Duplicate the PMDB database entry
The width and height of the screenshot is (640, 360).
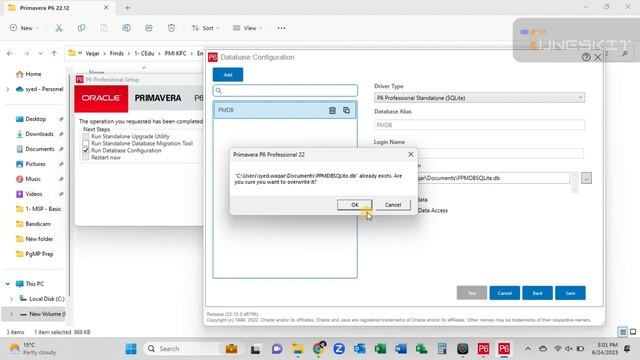pyautogui.click(x=346, y=110)
